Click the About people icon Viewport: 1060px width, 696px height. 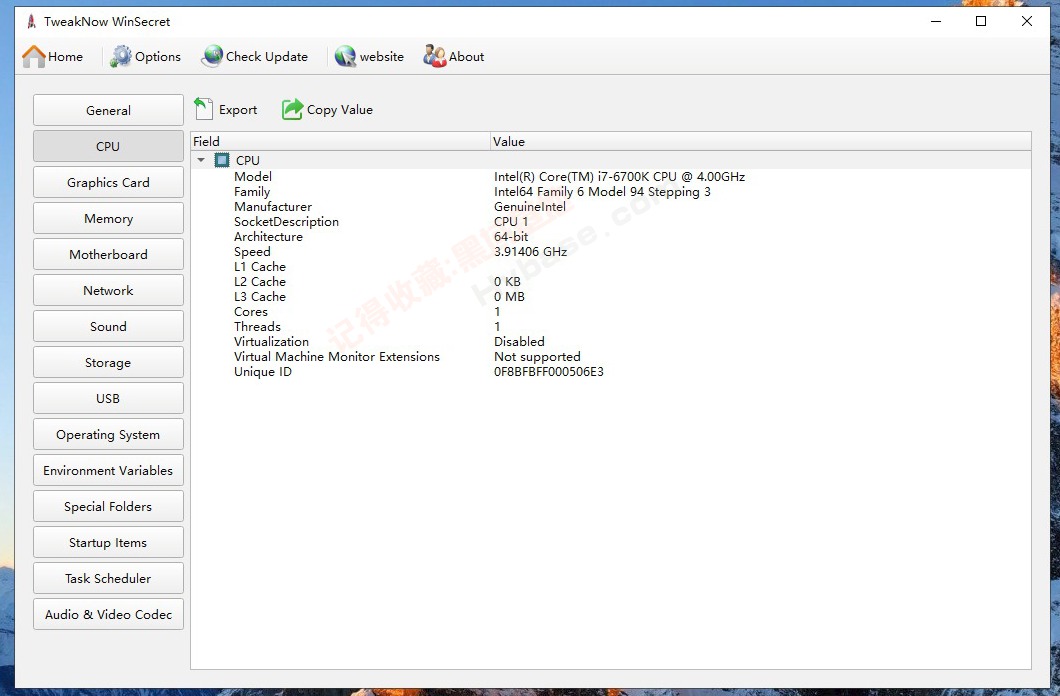click(435, 57)
